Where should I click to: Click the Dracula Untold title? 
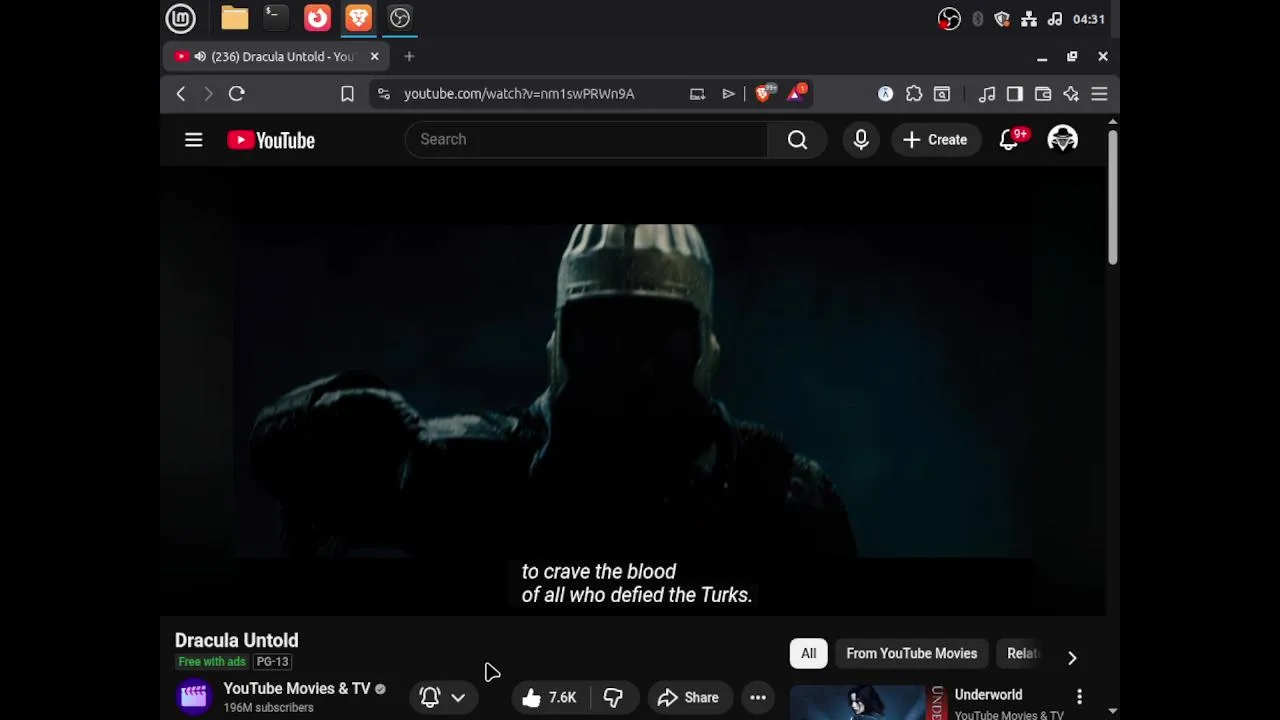[x=237, y=640]
